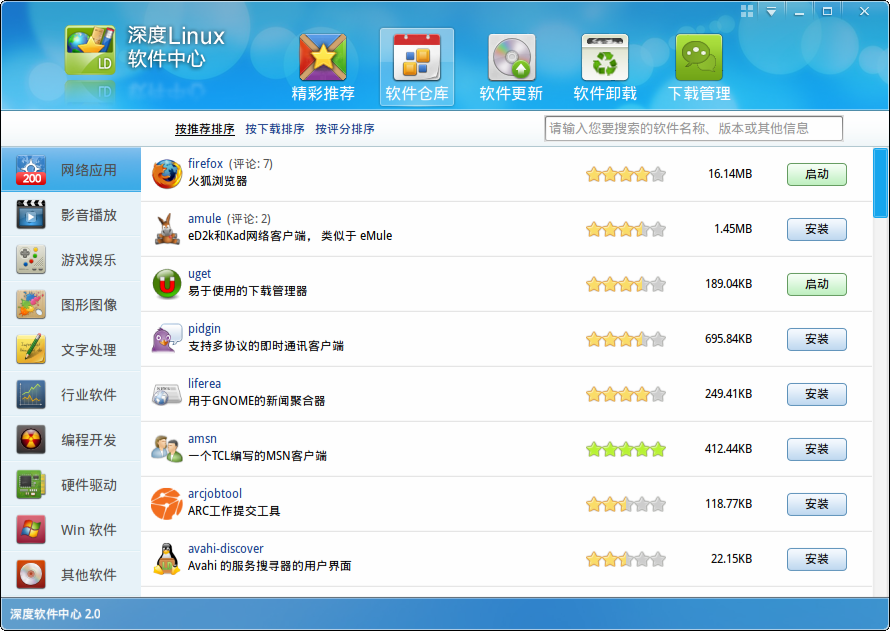890x631 pixels.
Task: Select the 文字处理 pencil note icon
Action: pyautogui.click(x=31, y=349)
